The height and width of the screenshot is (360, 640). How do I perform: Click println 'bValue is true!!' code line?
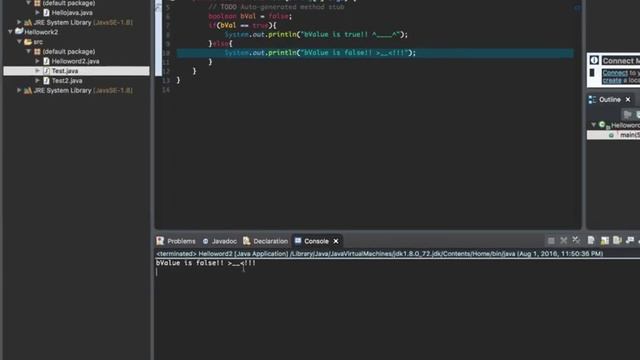pos(316,35)
